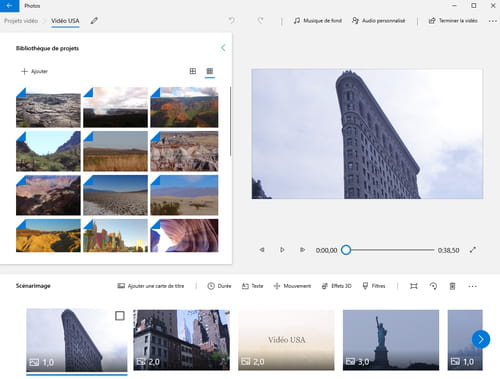Step back one frame
The width and height of the screenshot is (500, 379).
(x=262, y=250)
